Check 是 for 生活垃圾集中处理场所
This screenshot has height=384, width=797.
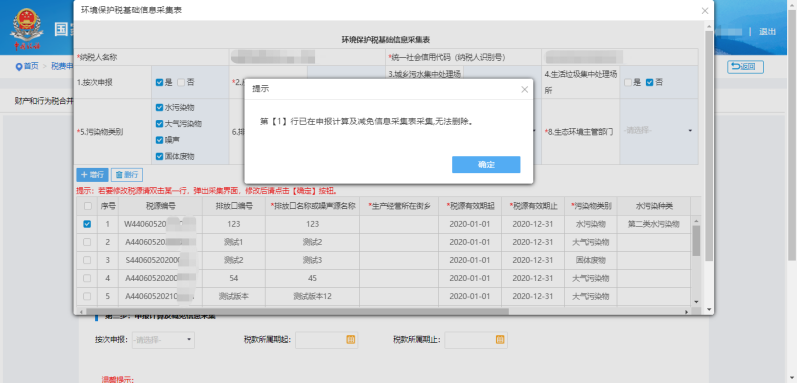[x=628, y=82]
